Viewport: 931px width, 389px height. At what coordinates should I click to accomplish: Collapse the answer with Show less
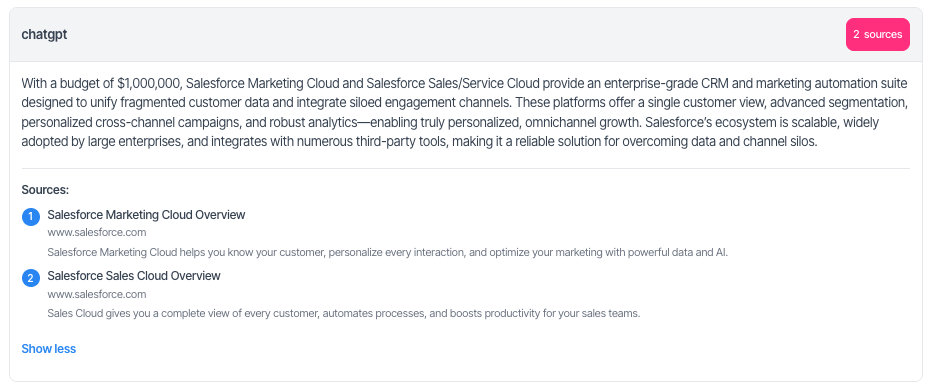pyautogui.click(x=49, y=349)
